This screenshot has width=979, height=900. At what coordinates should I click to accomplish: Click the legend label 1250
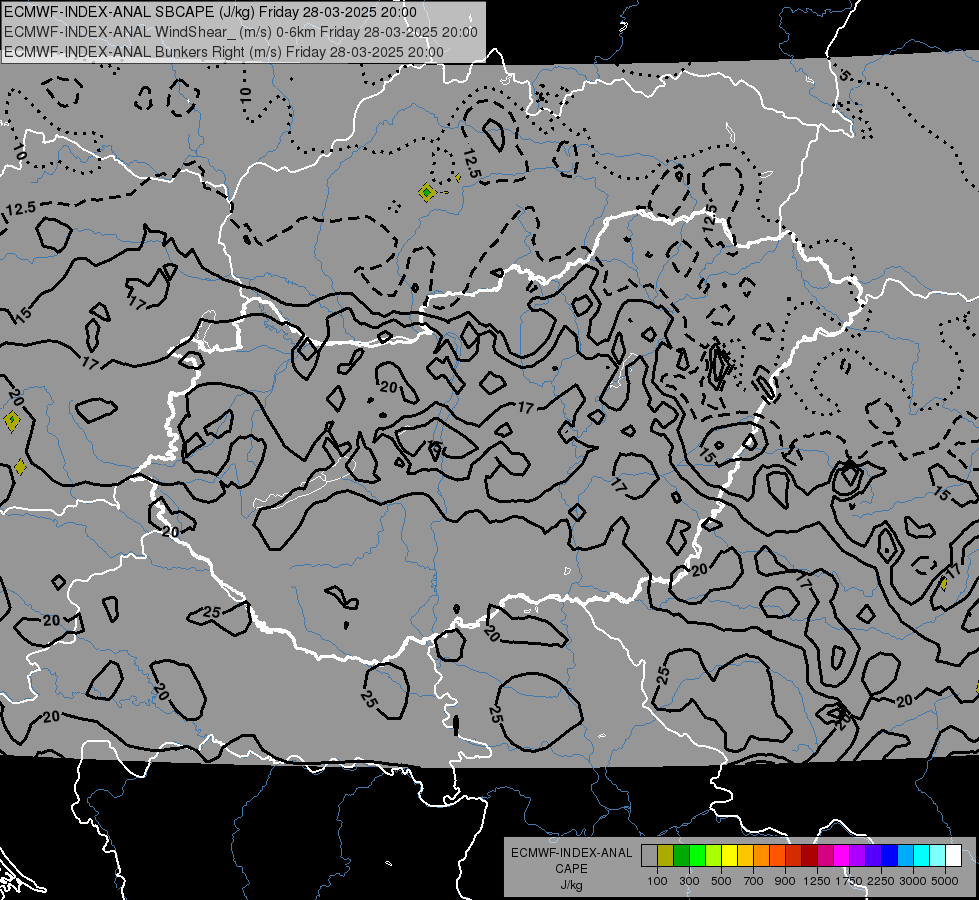coord(817,881)
